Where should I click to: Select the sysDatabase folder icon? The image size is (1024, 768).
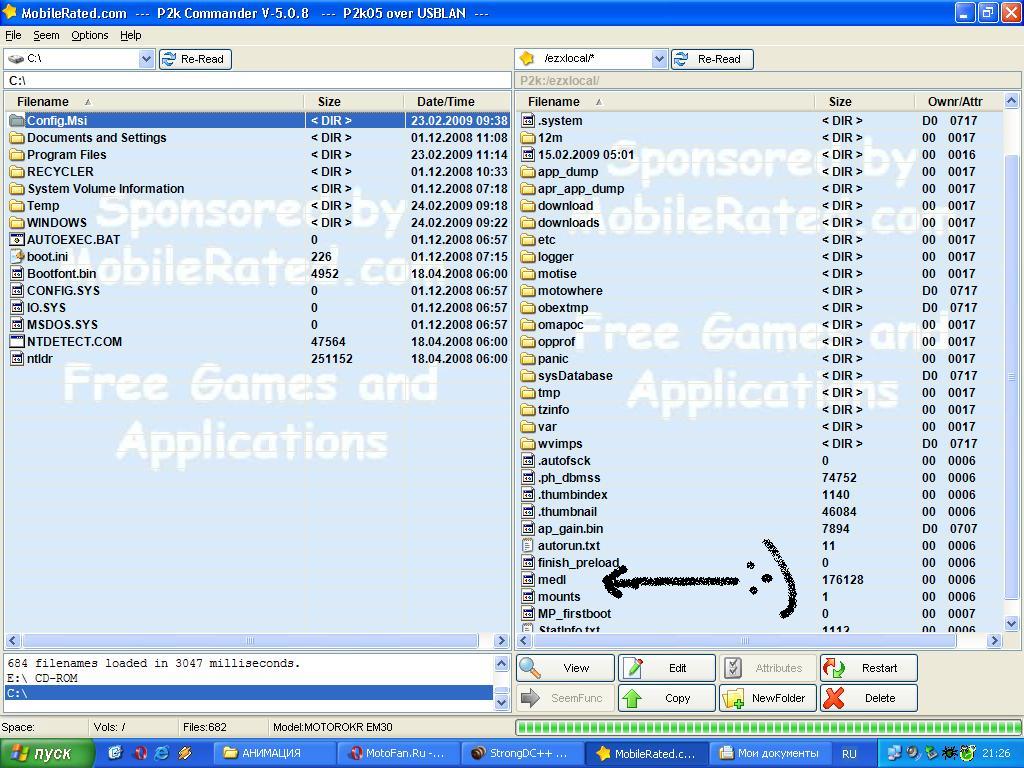click(x=528, y=376)
